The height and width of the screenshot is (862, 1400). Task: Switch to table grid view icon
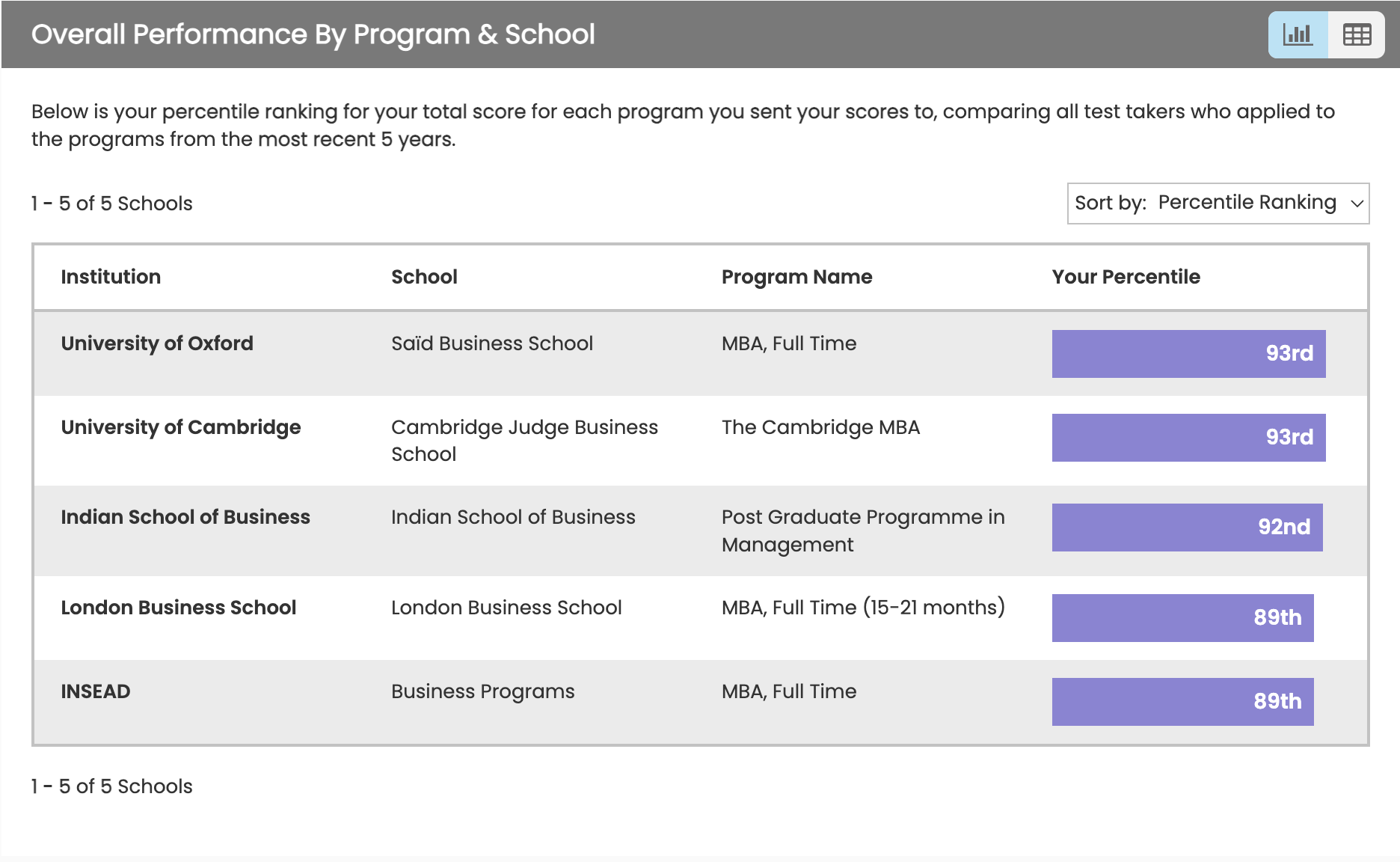pos(1356,34)
